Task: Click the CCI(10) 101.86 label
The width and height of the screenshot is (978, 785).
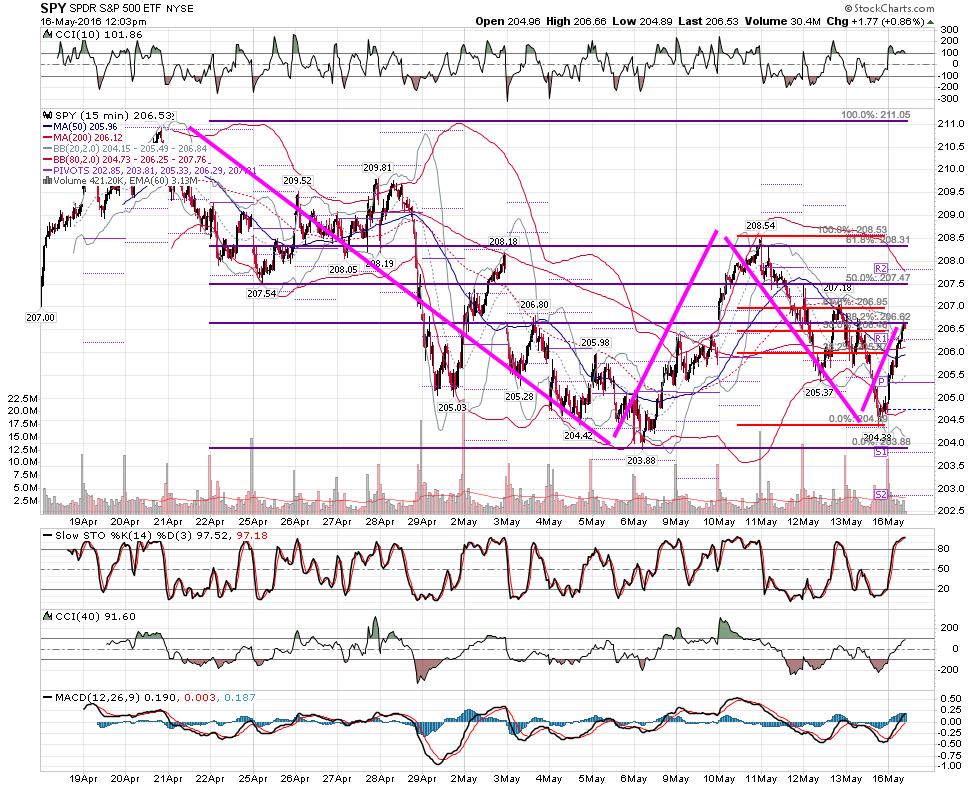Action: (x=99, y=35)
